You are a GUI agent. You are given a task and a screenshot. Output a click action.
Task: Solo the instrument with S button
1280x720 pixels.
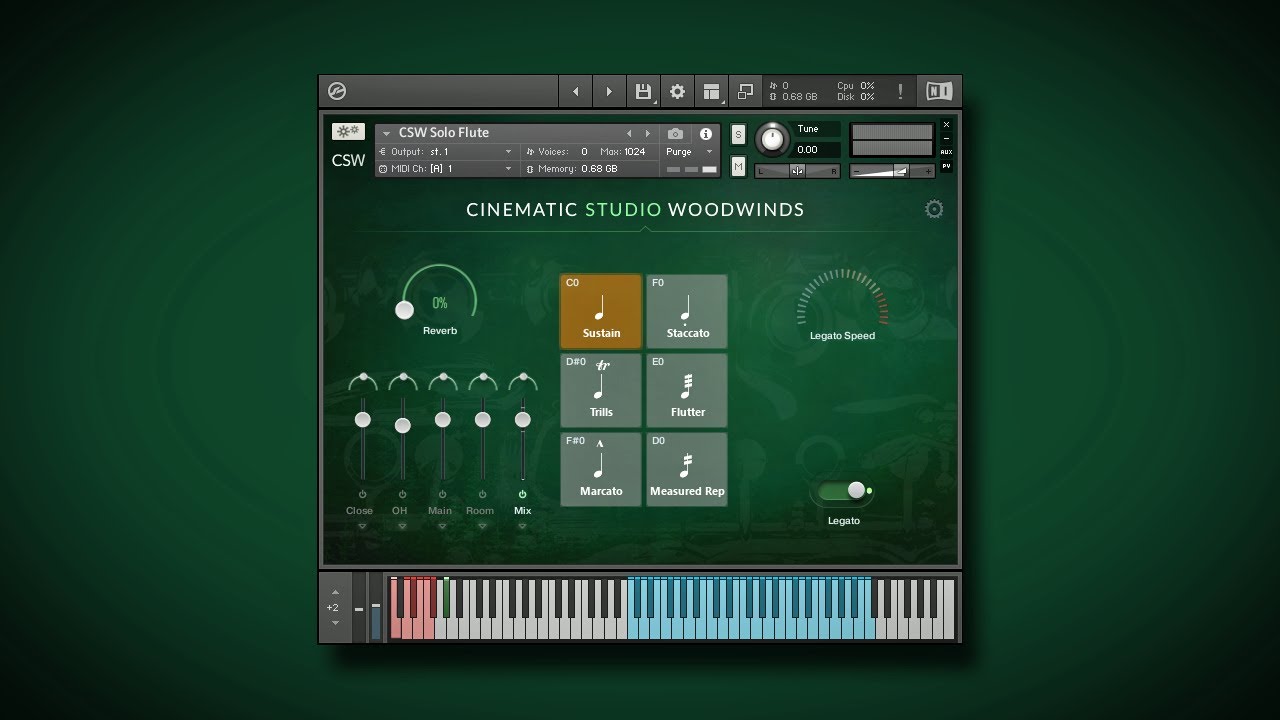[x=738, y=135]
